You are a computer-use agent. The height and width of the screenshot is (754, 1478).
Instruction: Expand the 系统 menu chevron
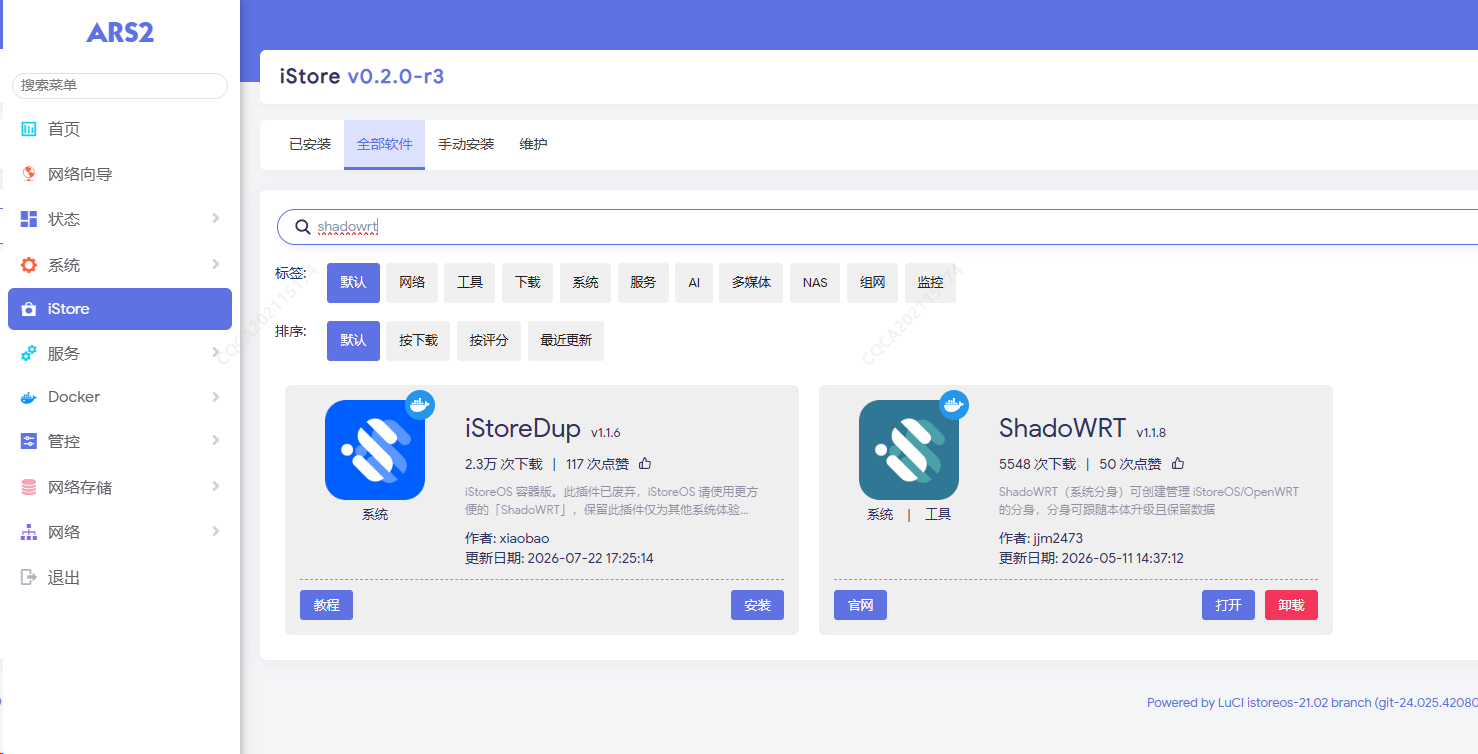pyautogui.click(x=216, y=264)
